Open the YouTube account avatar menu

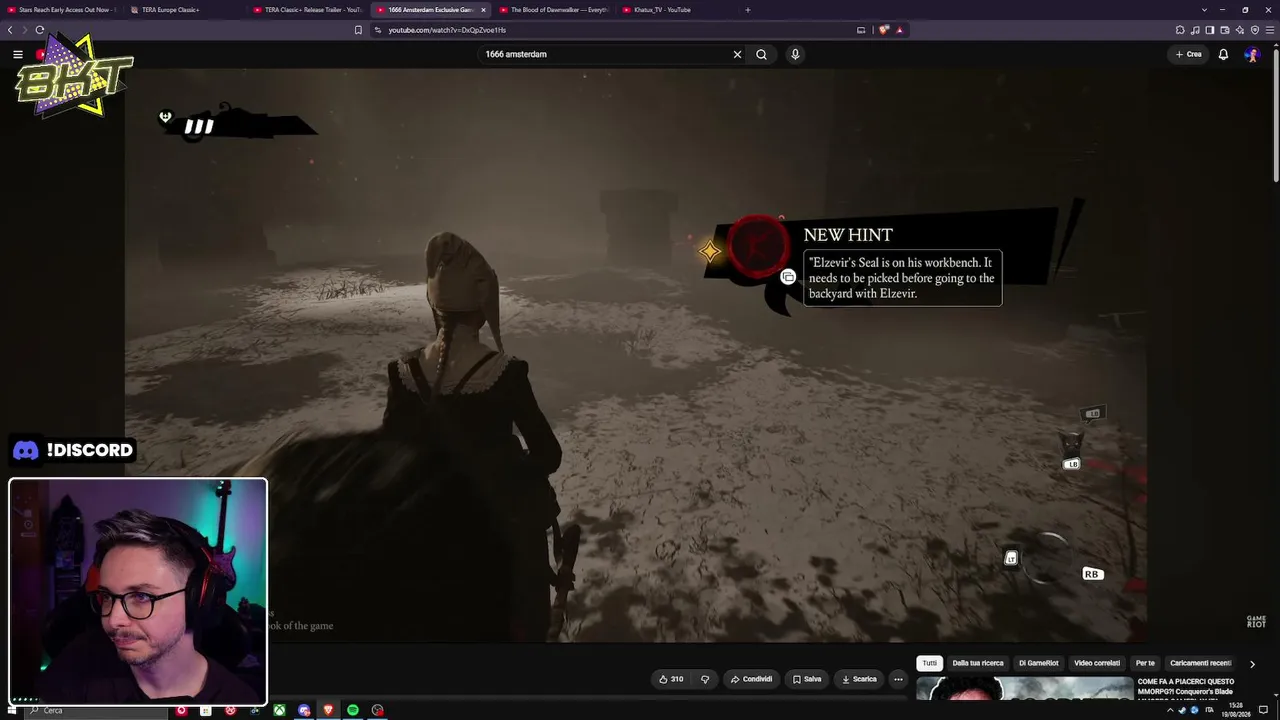coord(1251,54)
